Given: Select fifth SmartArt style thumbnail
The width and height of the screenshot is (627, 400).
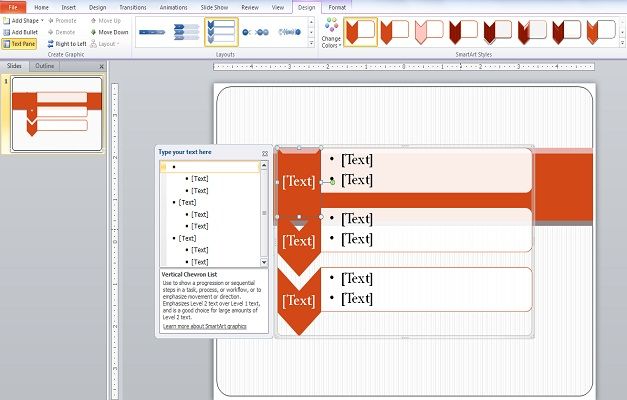Looking at the screenshot, I should click(498, 32).
